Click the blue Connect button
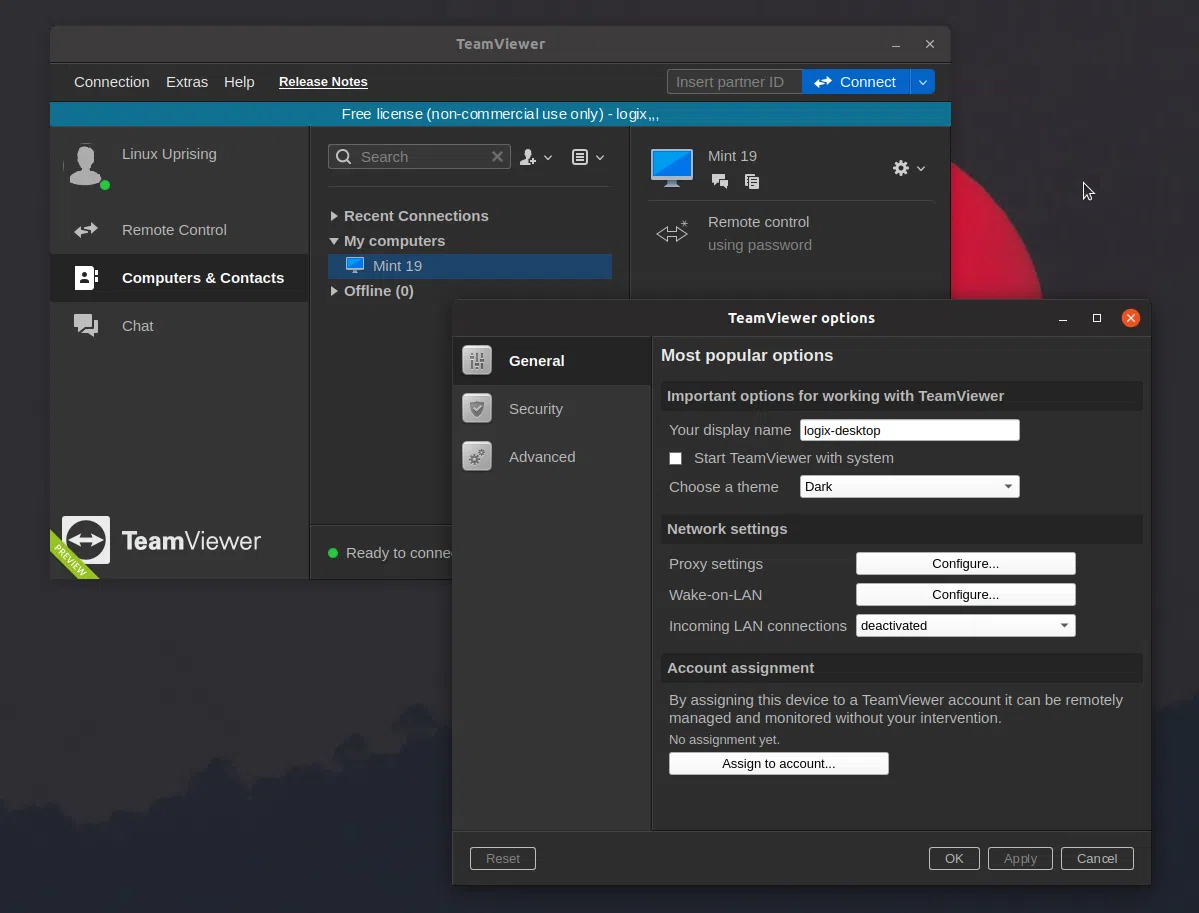This screenshot has width=1199, height=913. click(x=856, y=82)
